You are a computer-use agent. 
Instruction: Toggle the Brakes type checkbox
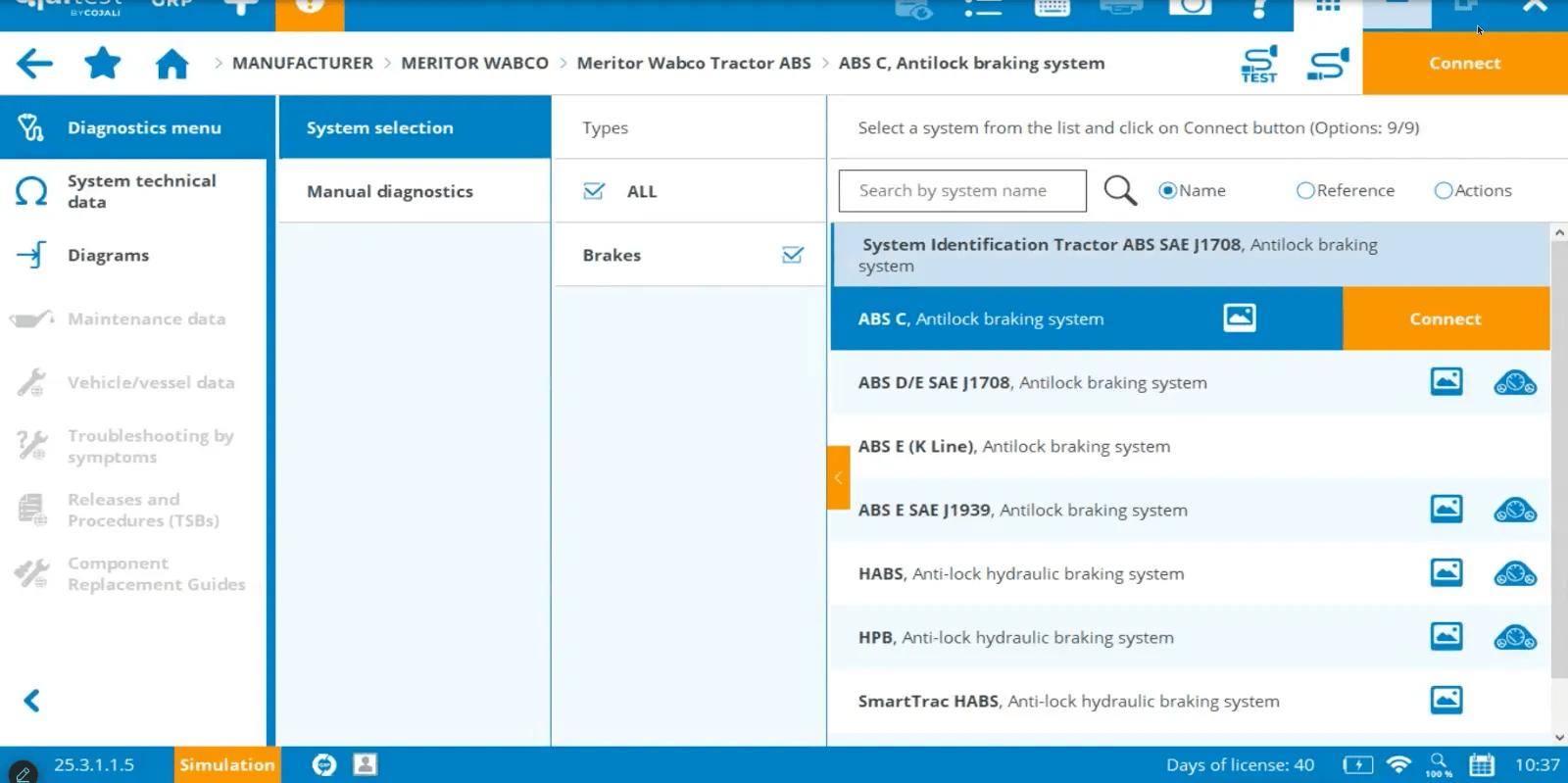pyautogui.click(x=793, y=255)
